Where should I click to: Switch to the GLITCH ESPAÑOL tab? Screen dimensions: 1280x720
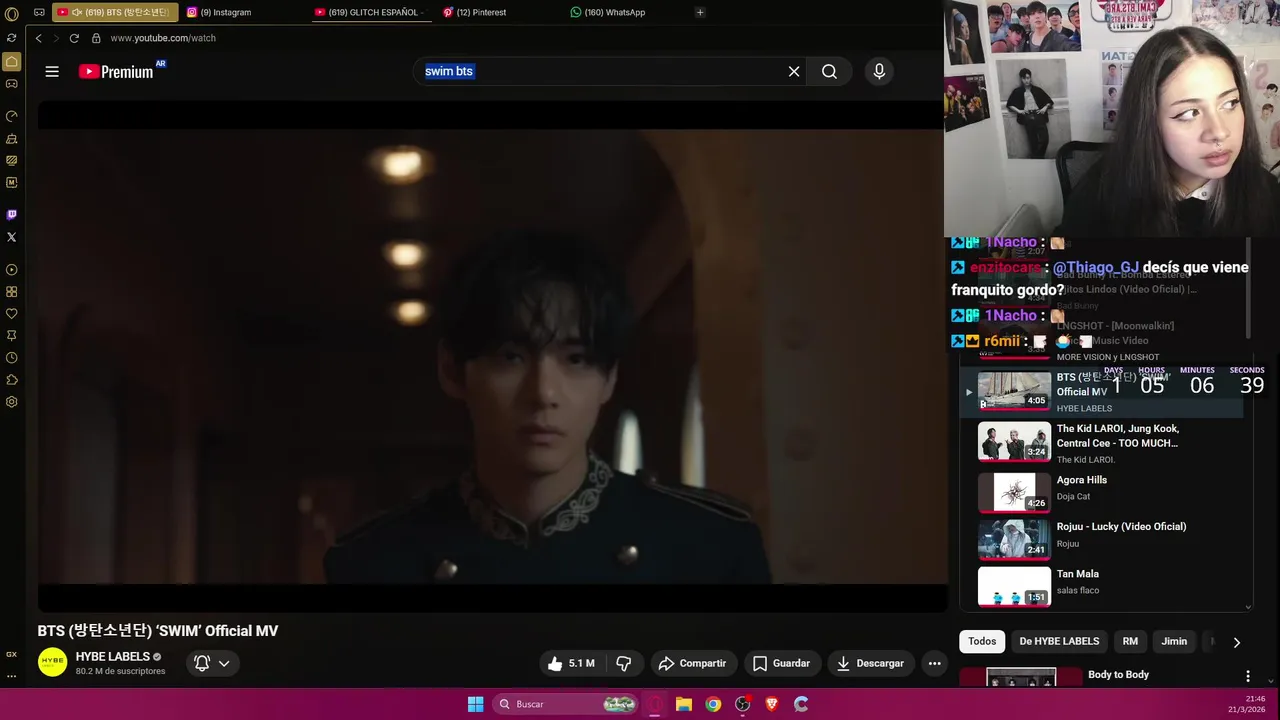pos(370,12)
